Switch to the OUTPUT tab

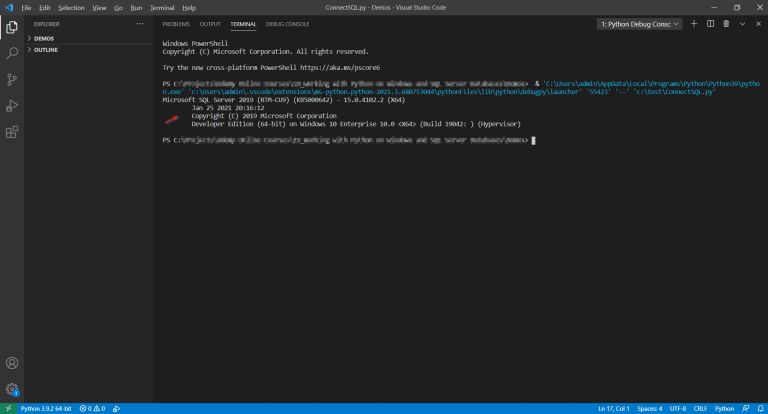click(x=210, y=24)
